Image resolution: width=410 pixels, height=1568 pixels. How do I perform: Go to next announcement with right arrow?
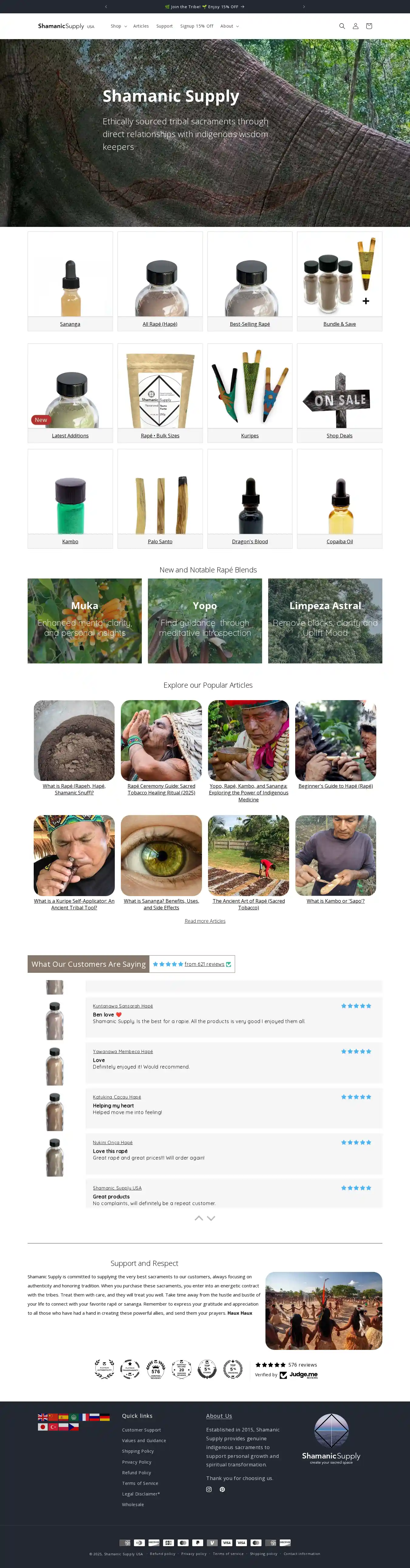pos(304,7)
